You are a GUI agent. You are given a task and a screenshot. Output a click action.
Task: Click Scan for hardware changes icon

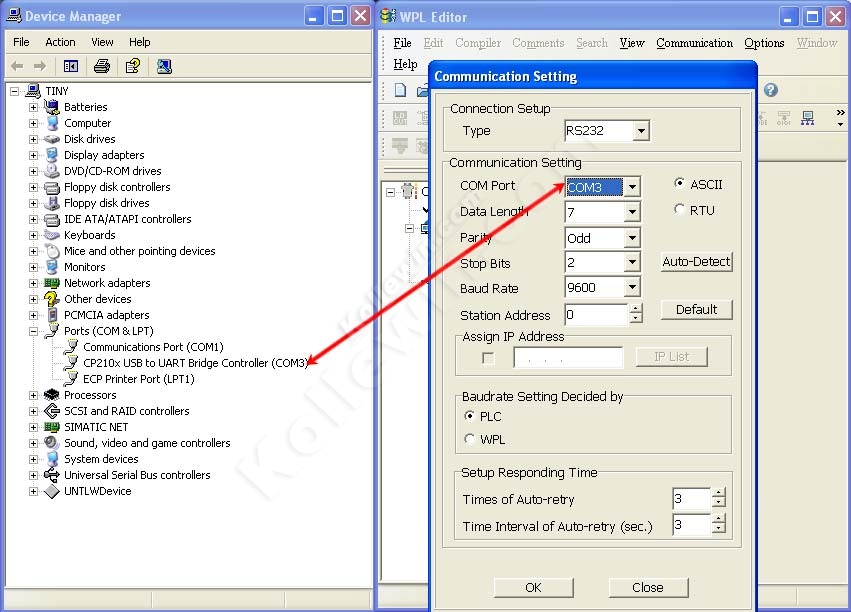164,66
